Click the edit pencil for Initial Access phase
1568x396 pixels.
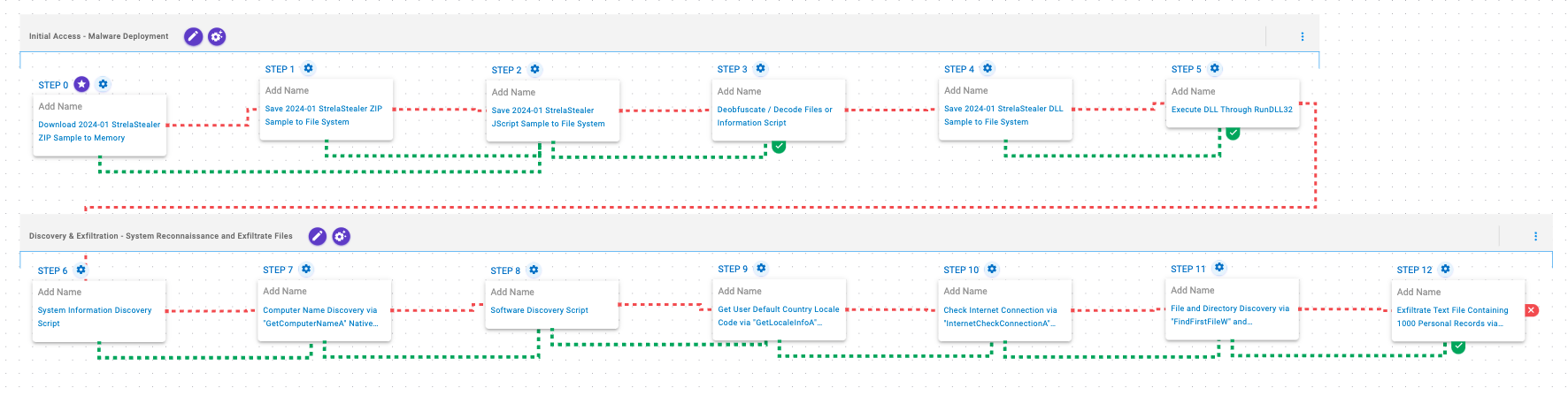click(193, 36)
